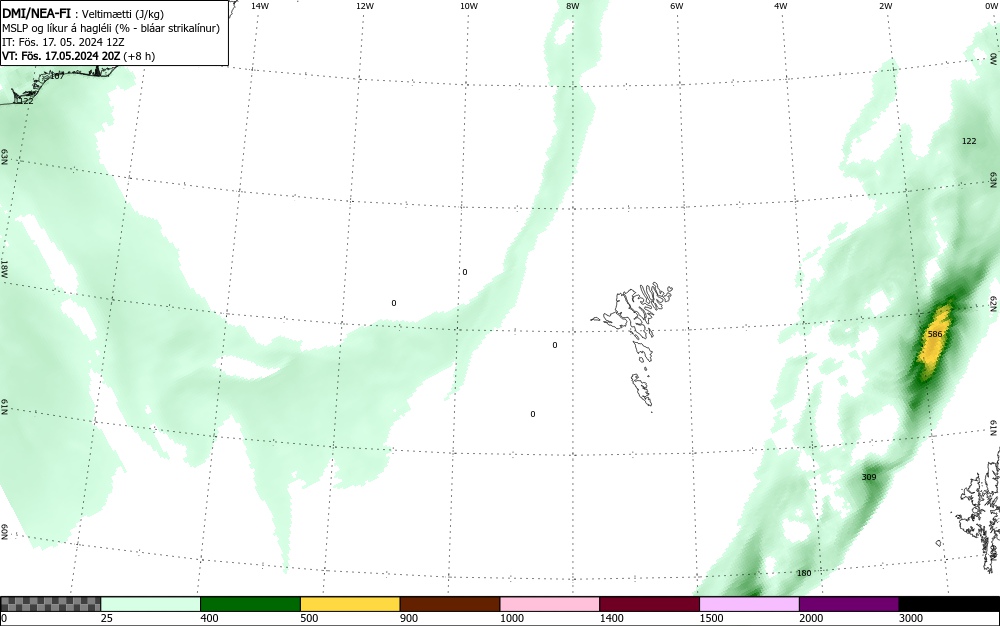Viewport: 1000px width, 626px height.
Task: Click the 6W longitude label
Action: coord(677,6)
